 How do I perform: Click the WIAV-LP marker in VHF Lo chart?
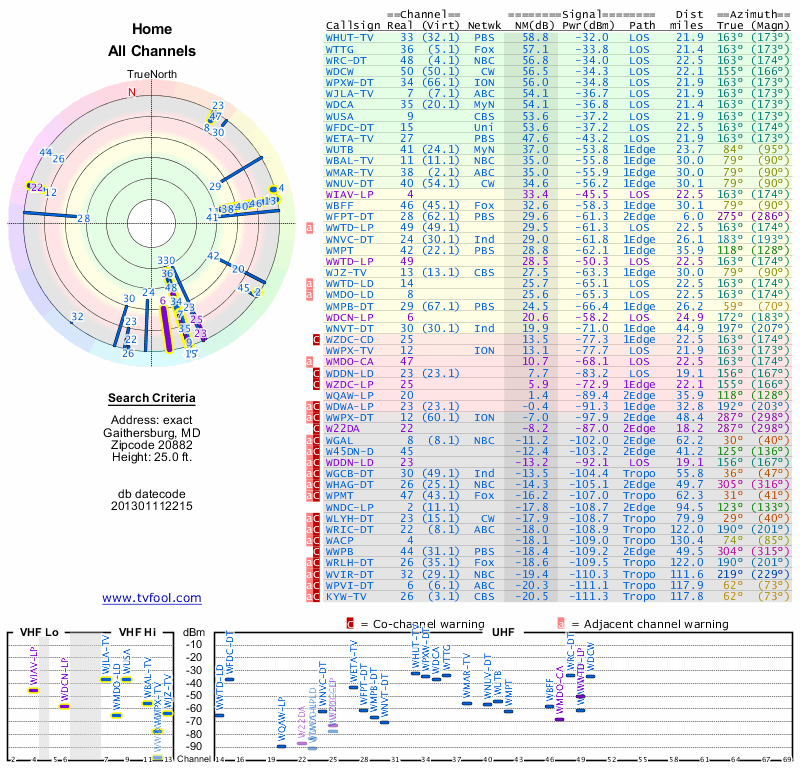(33, 690)
